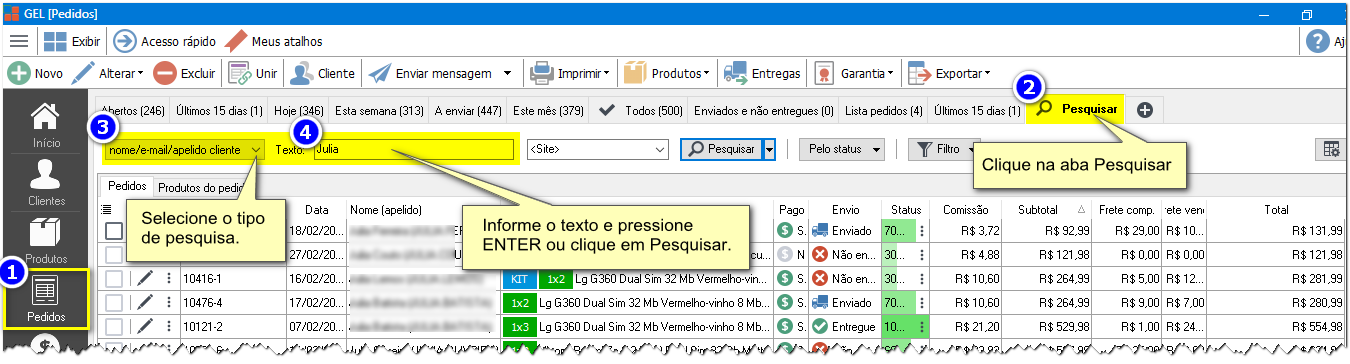
Task: Expand the Pelo status dropdown
Action: point(842,149)
